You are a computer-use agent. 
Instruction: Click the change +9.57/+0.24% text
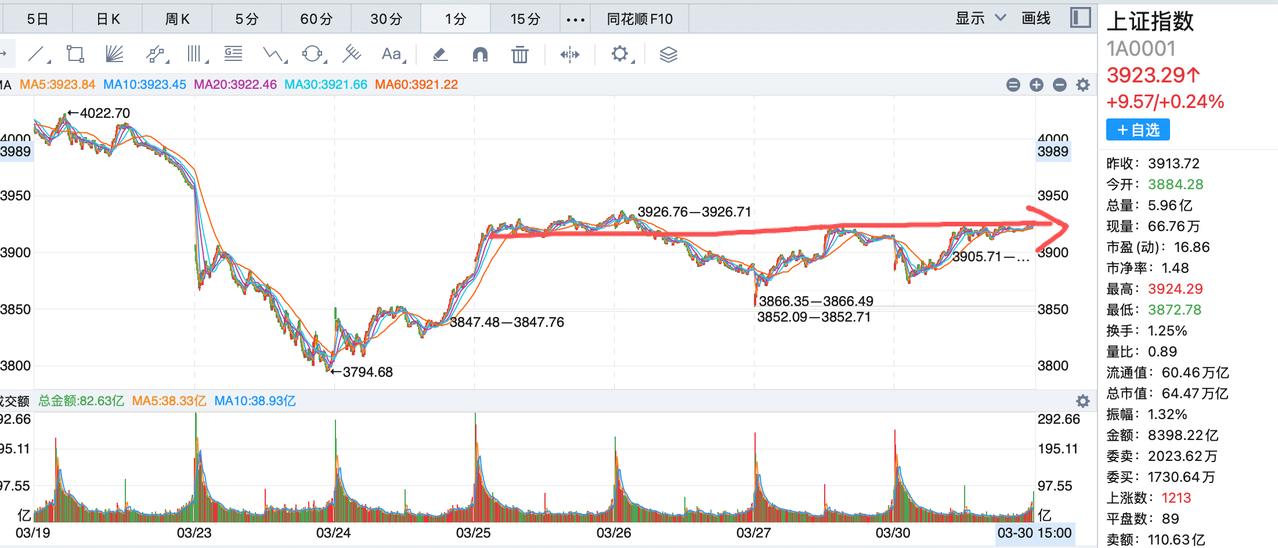tap(1165, 101)
